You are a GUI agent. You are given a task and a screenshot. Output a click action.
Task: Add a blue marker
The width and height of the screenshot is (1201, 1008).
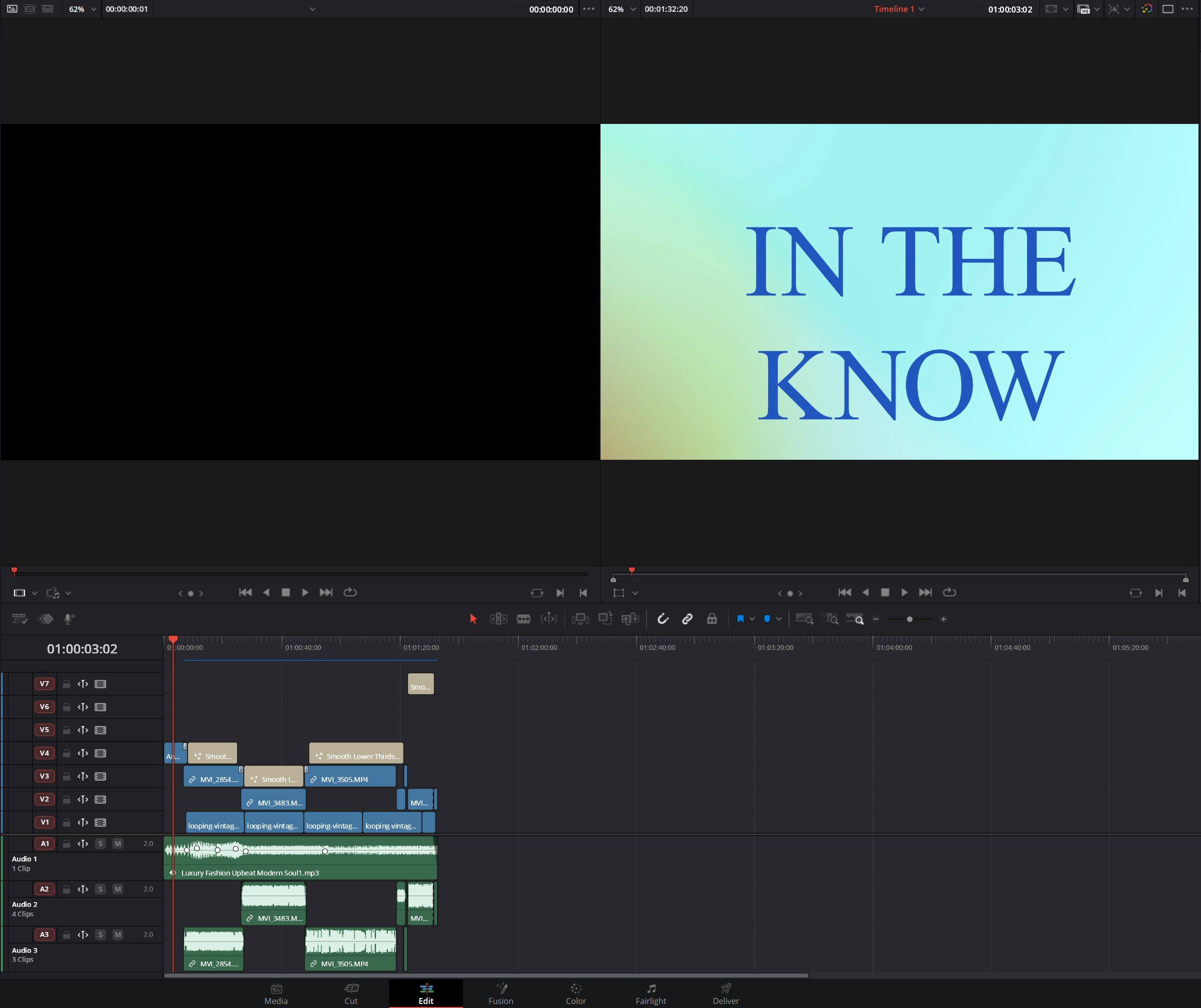click(767, 619)
